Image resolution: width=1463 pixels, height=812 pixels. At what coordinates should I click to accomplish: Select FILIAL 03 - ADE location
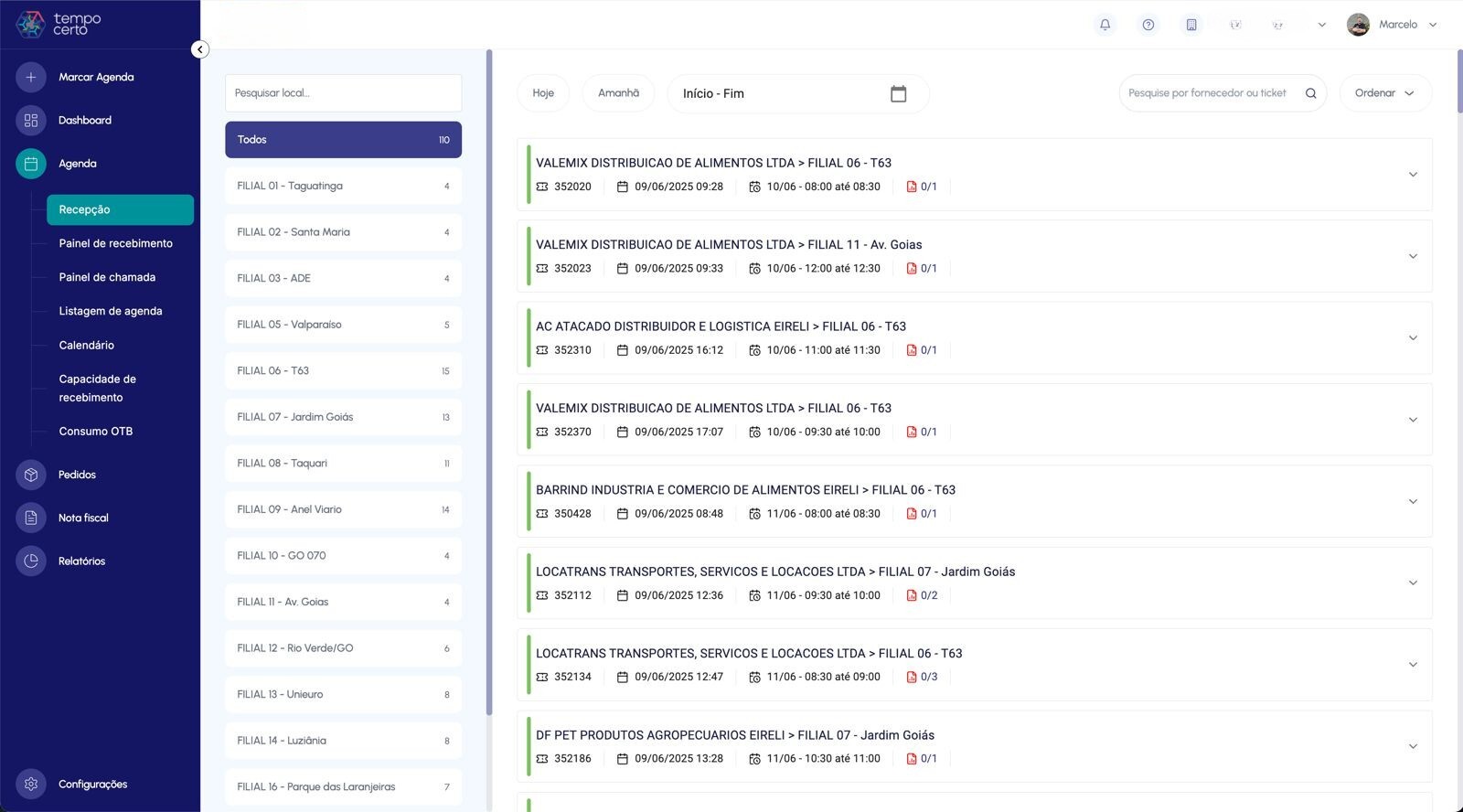343,278
